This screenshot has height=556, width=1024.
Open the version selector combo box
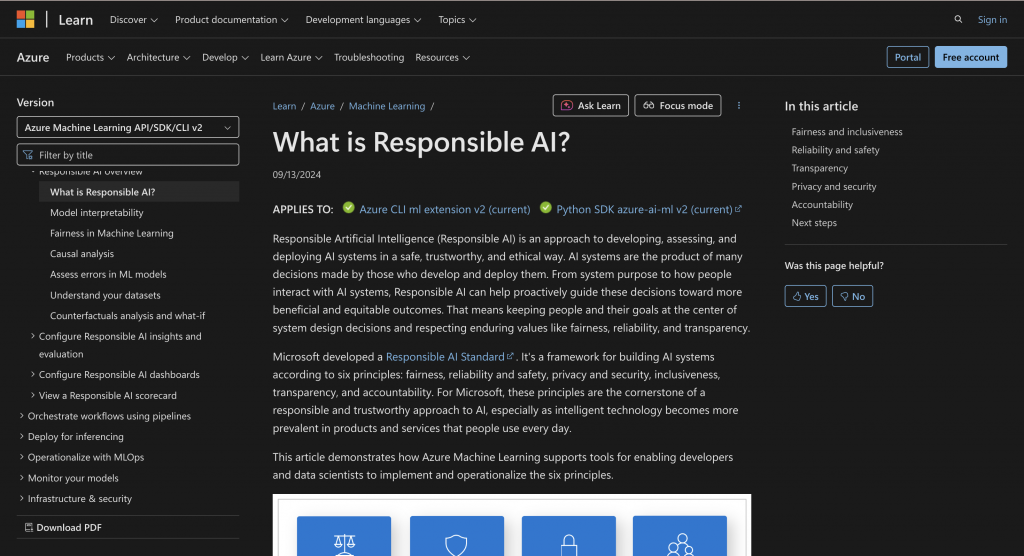128,127
